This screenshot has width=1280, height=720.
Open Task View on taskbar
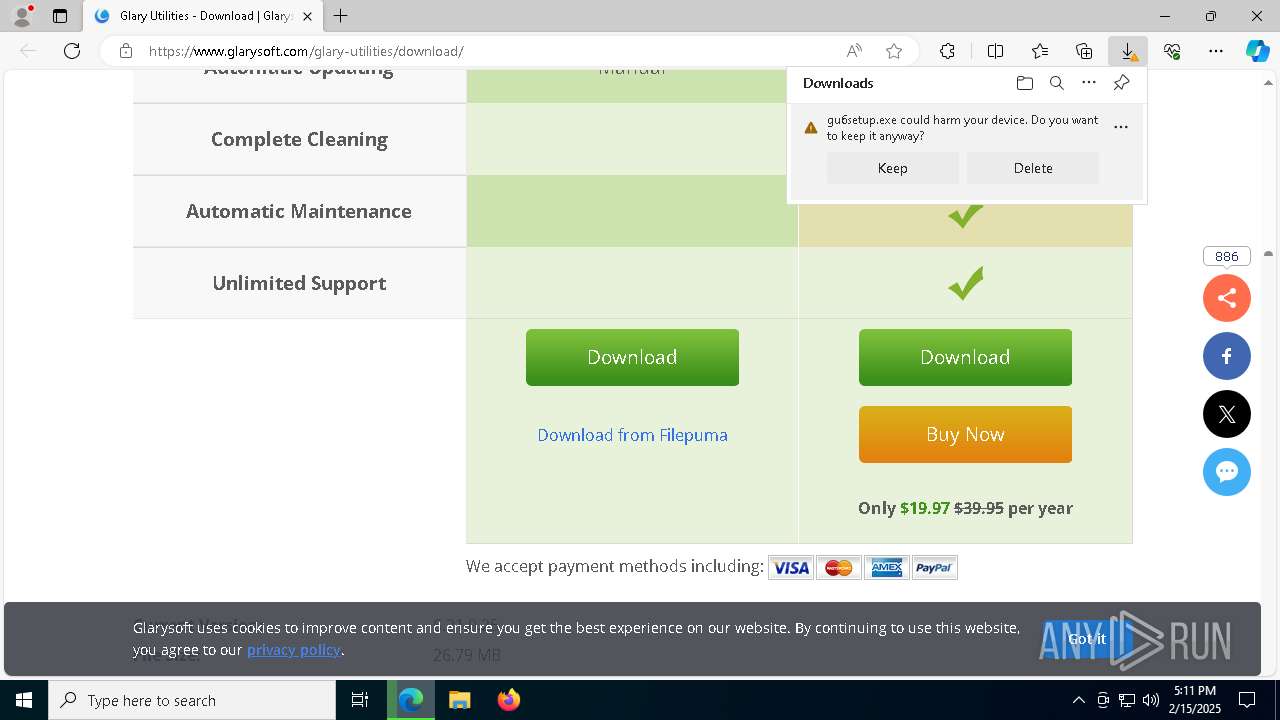click(x=360, y=700)
